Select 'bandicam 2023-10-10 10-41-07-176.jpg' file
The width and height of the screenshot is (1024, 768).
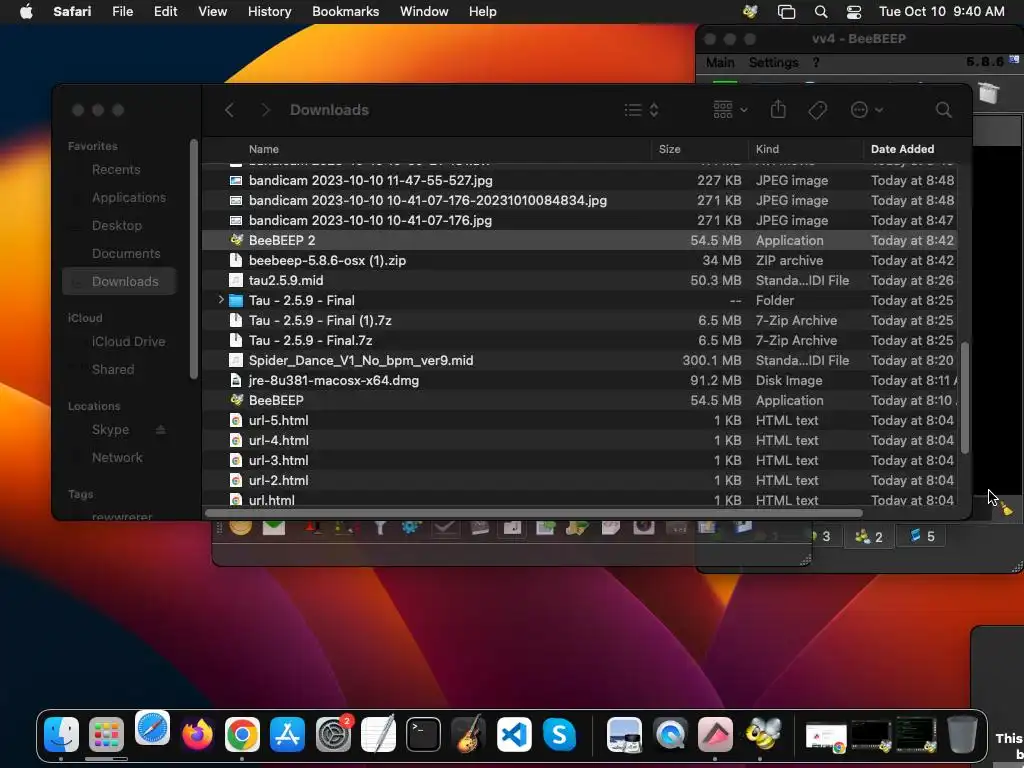579,220
